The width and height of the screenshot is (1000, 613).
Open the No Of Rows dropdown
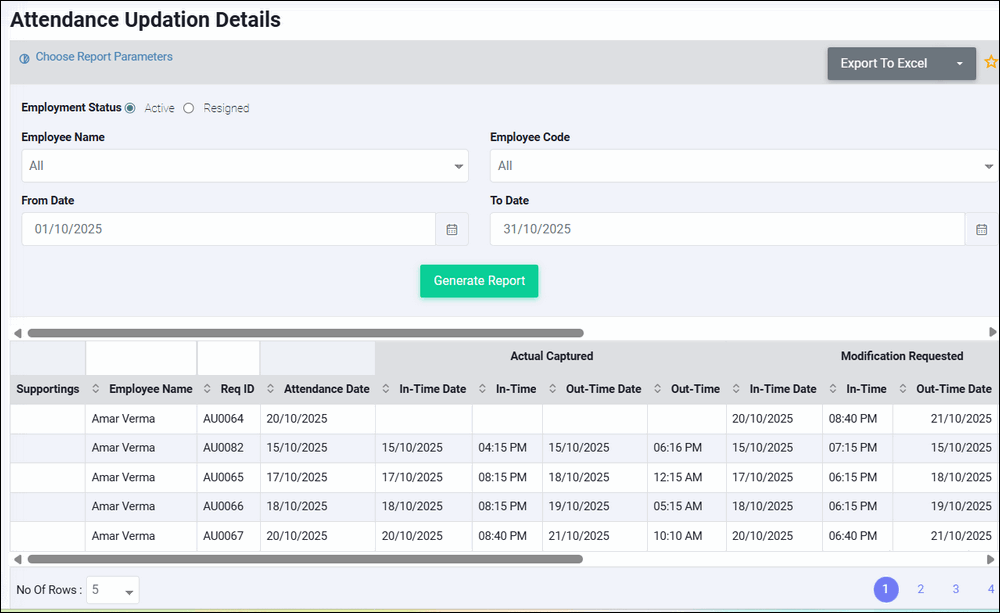click(113, 590)
